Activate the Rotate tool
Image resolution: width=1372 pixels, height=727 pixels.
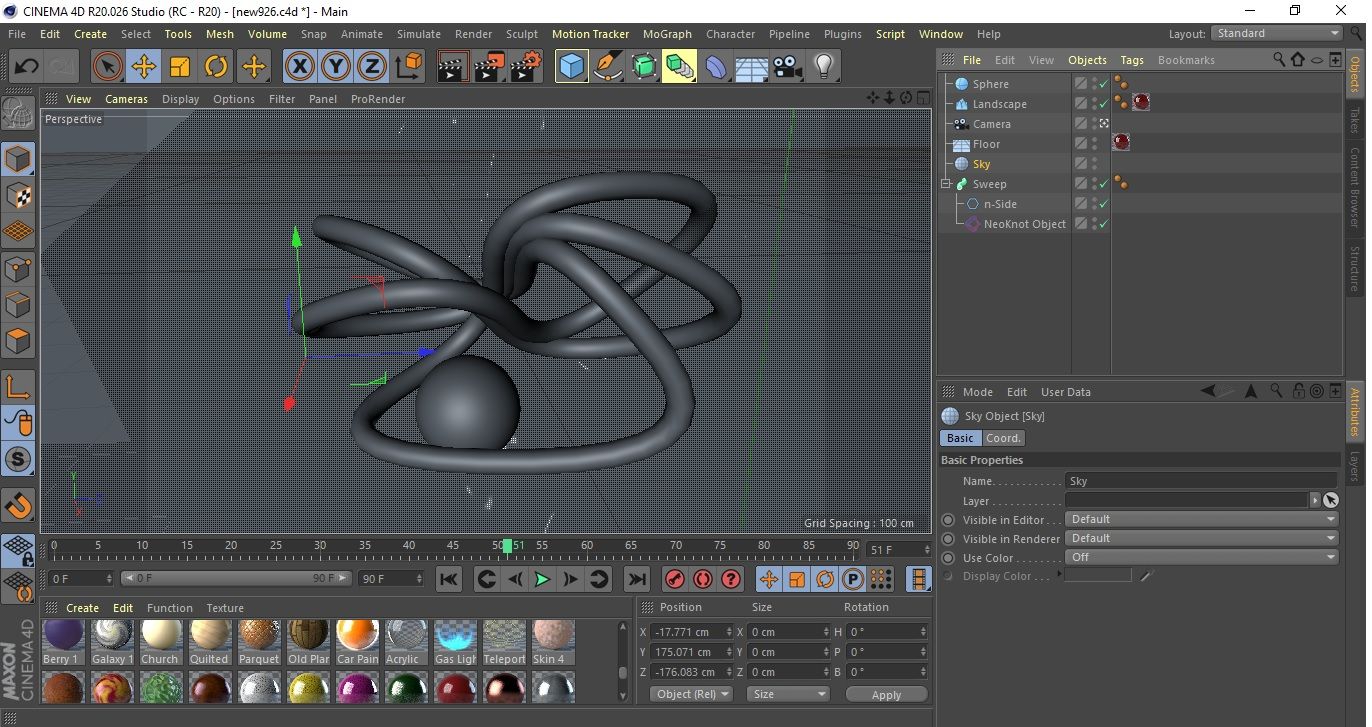pos(216,67)
